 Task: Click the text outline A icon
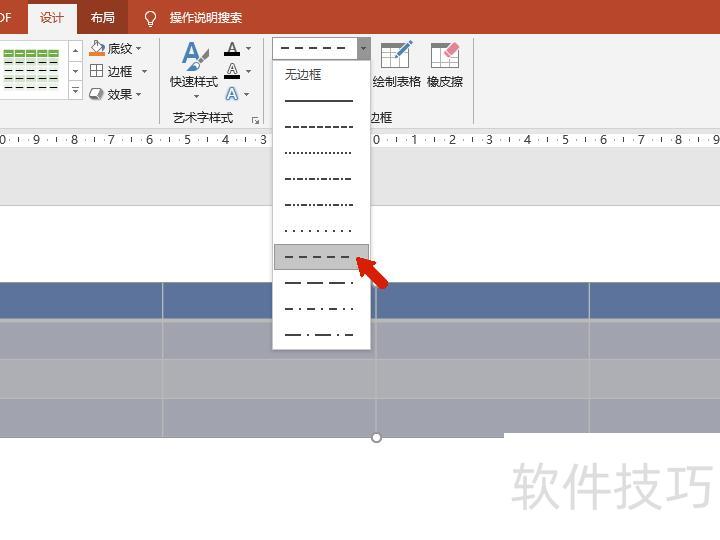pos(232,71)
